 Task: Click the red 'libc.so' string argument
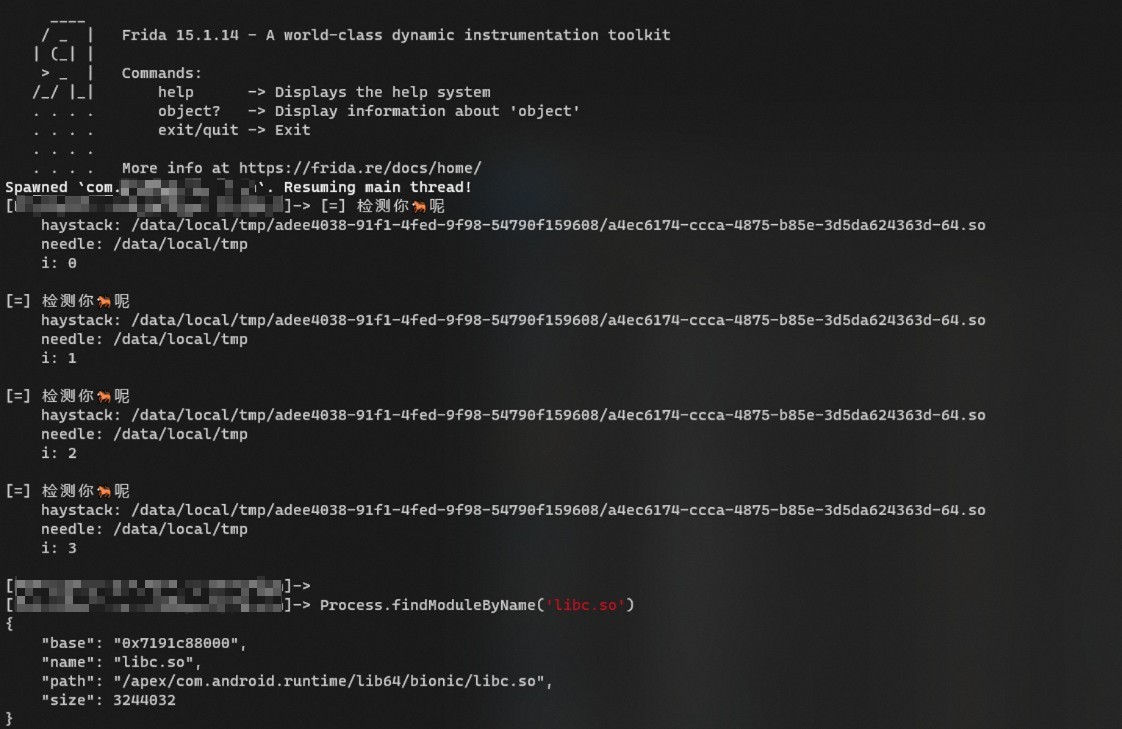[585, 605]
